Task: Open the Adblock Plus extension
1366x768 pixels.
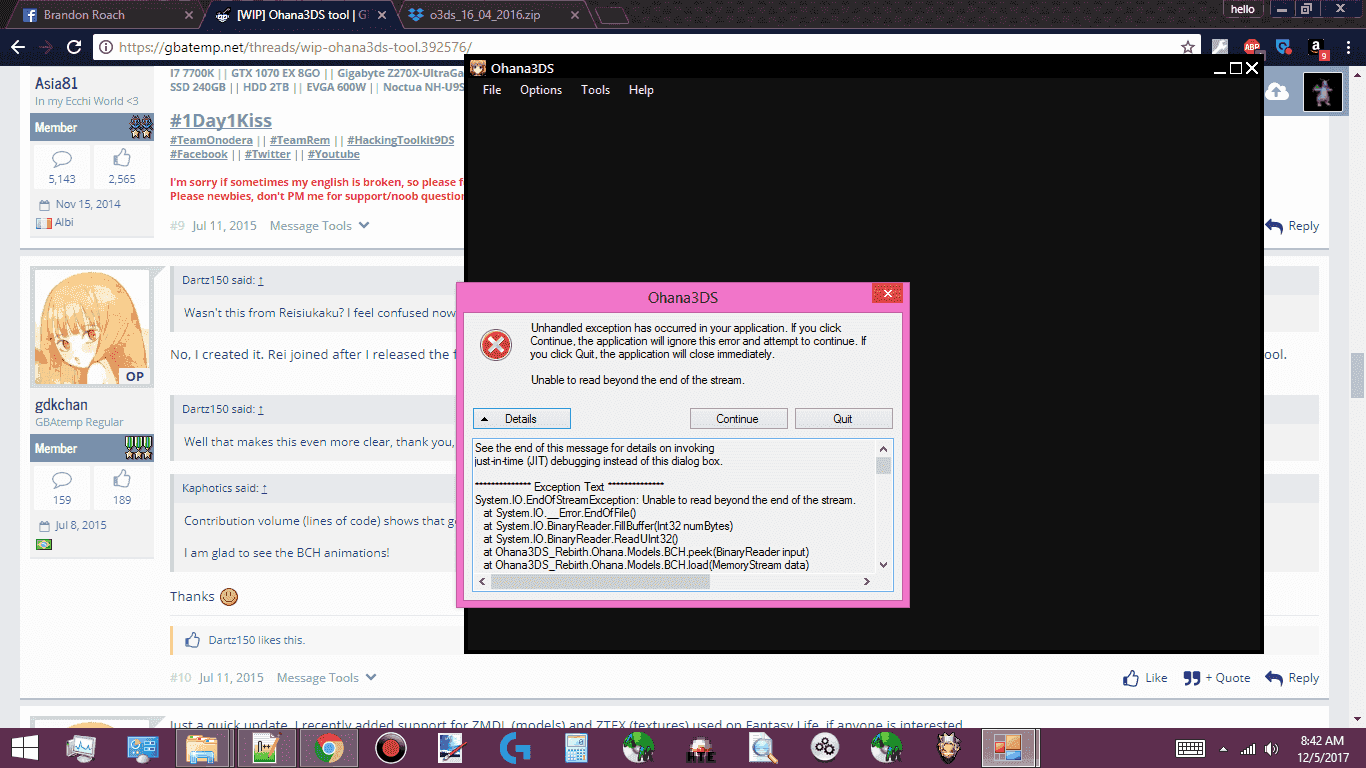Action: tap(1252, 47)
